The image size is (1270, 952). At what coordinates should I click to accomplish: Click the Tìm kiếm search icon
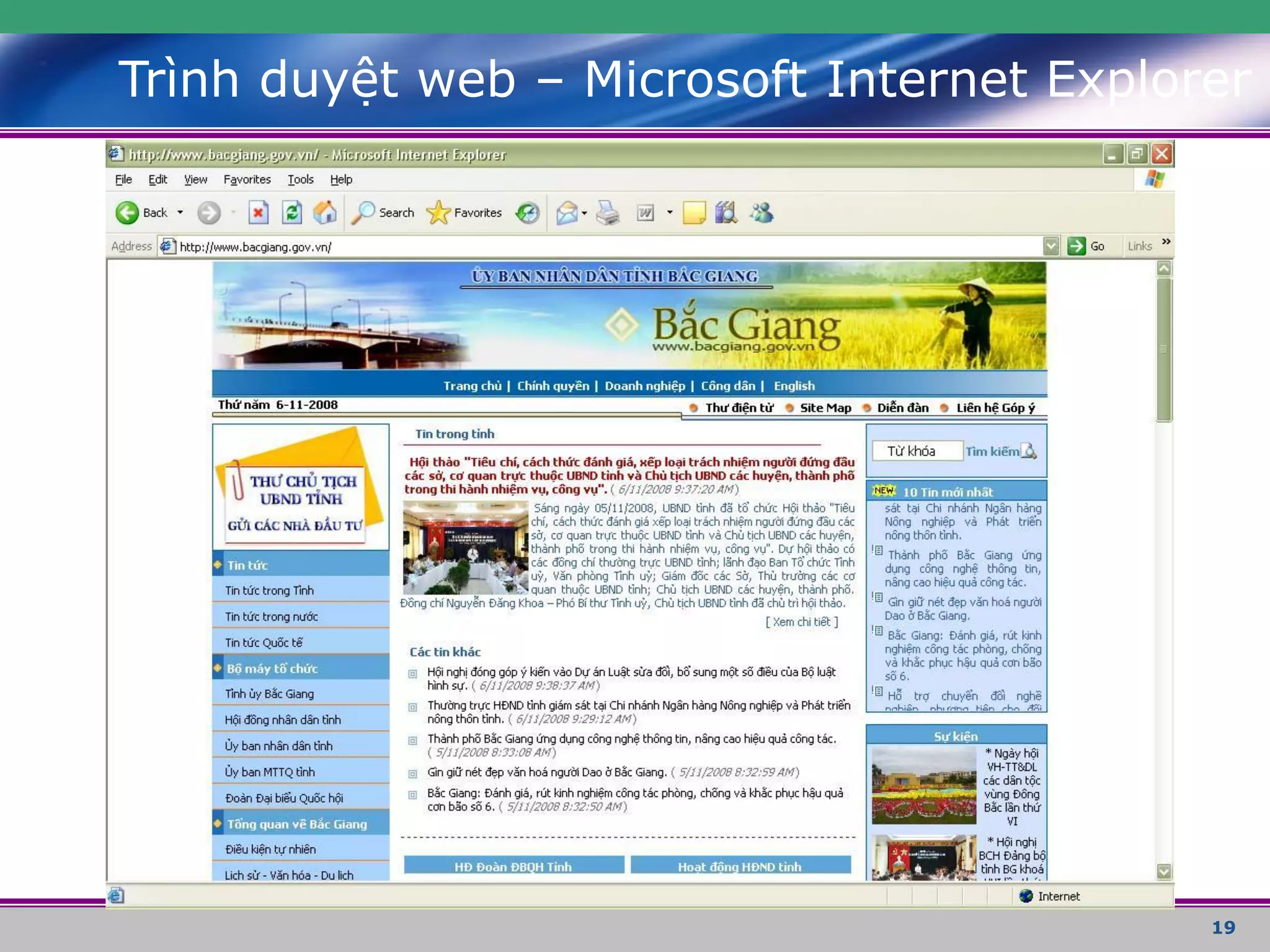(1029, 451)
